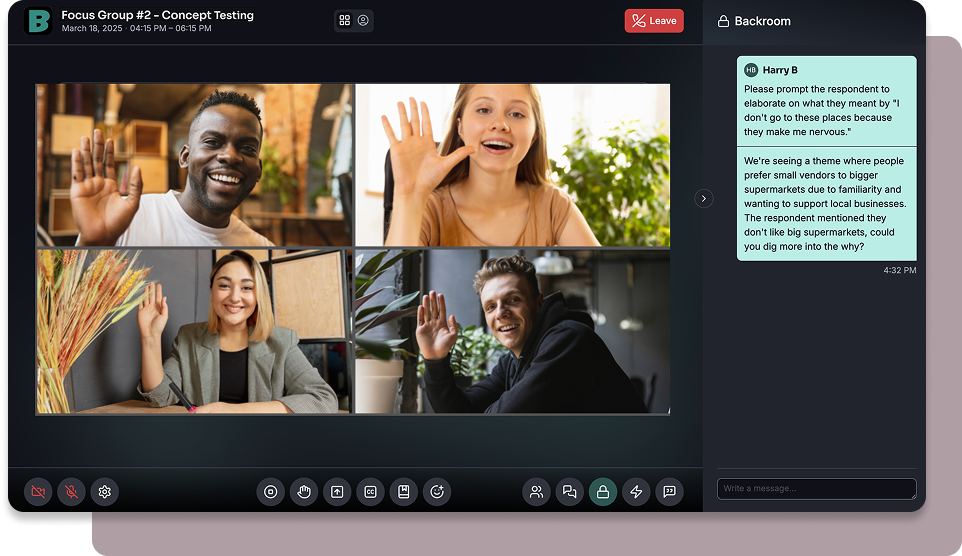
Task: Unmute the microphone
Action: pyautogui.click(x=71, y=491)
